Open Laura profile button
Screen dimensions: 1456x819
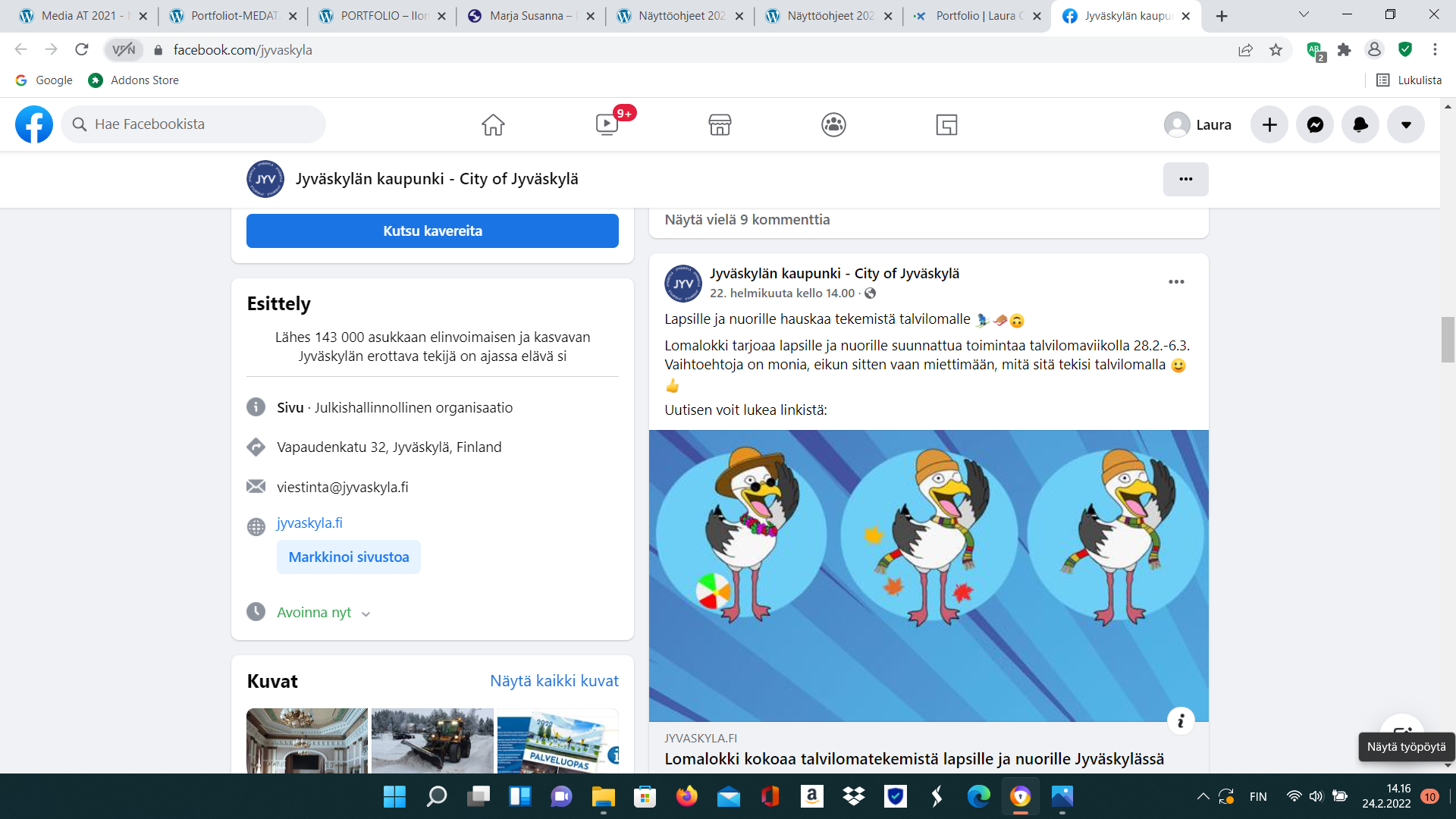pos(1198,124)
